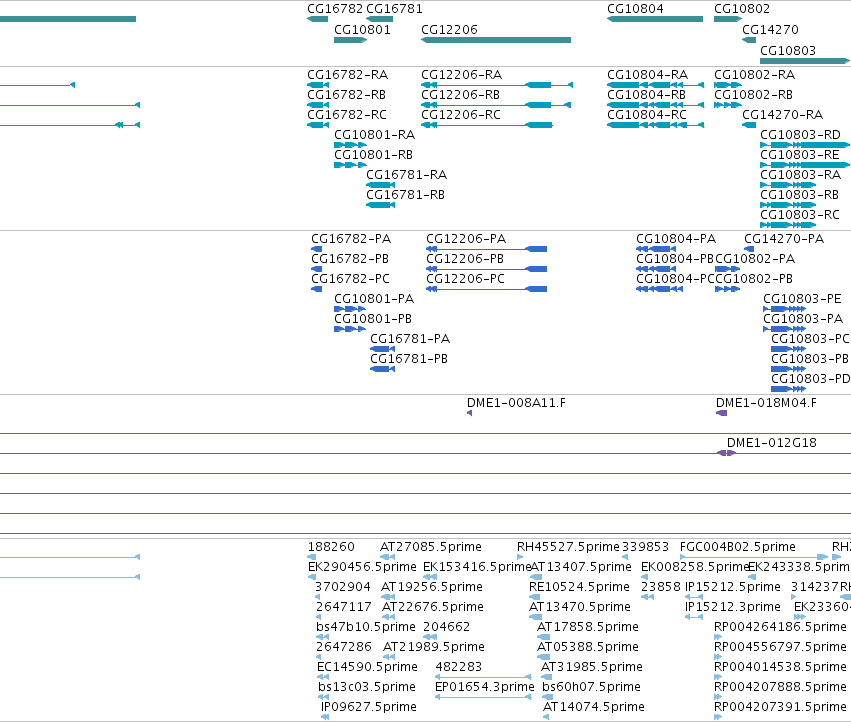The image size is (851, 722).
Task: Open protein CG10803-PD
Action: click(x=811, y=379)
